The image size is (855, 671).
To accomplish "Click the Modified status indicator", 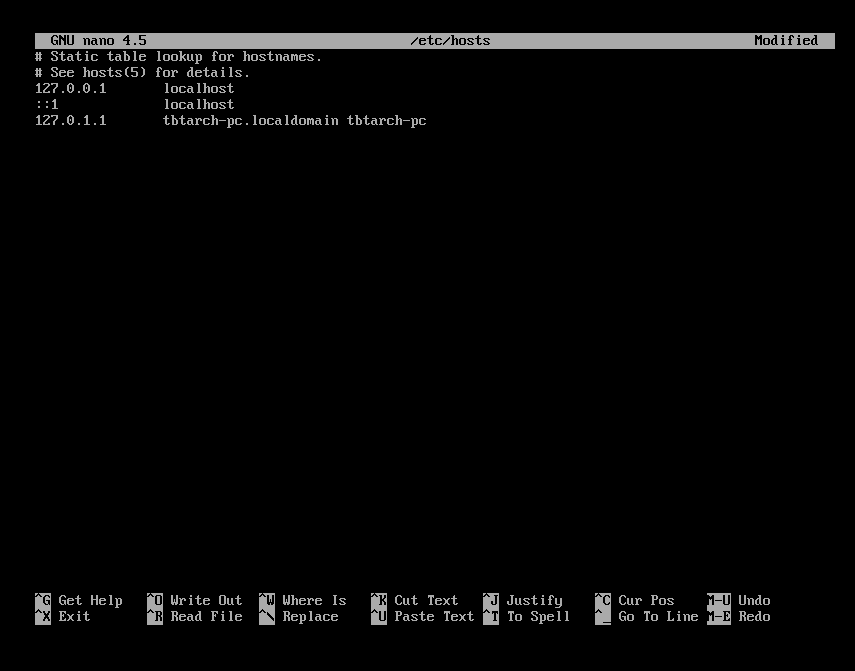I will coord(786,41).
